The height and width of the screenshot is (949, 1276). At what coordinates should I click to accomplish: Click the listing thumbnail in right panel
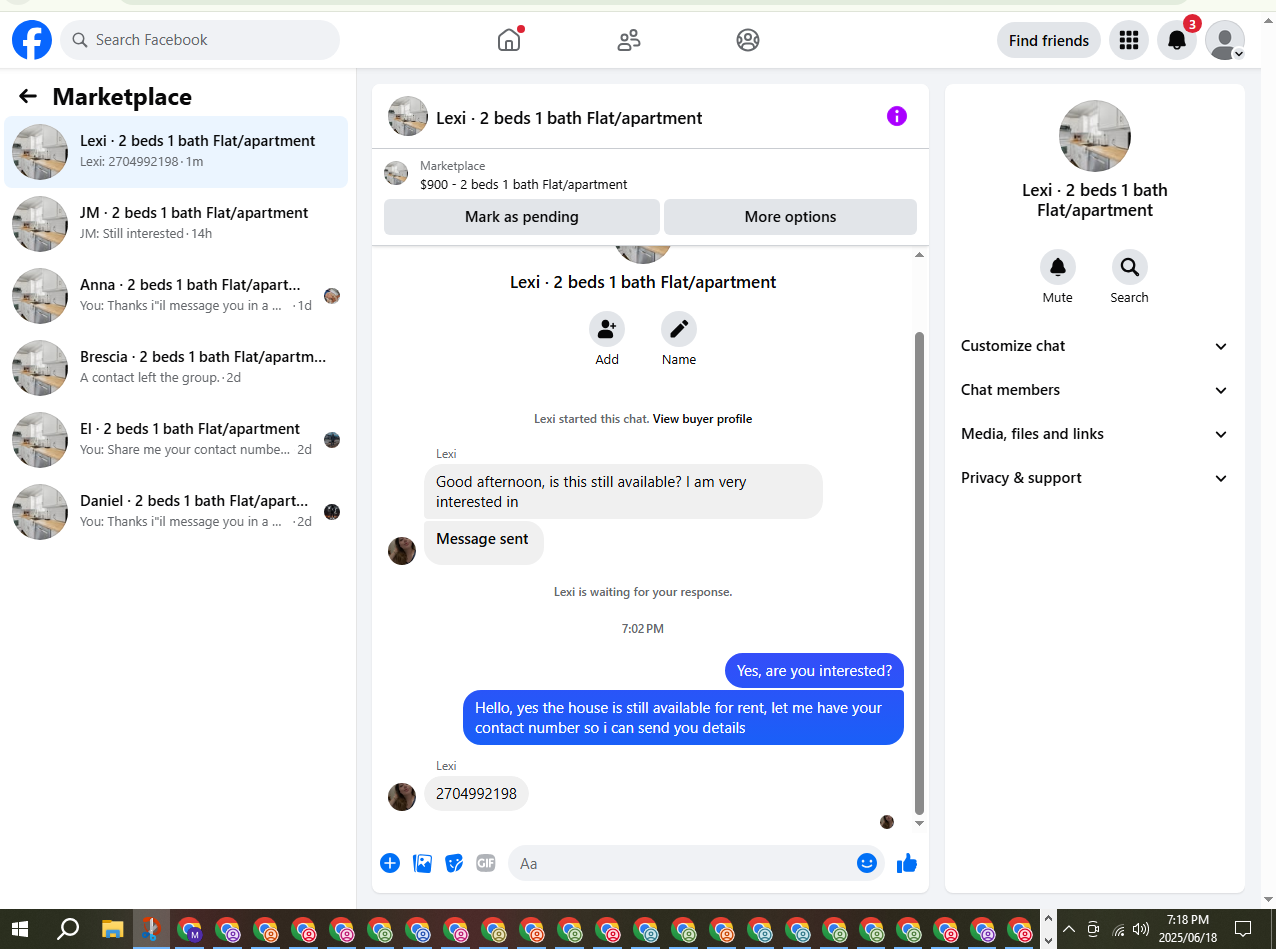pyautogui.click(x=1095, y=136)
